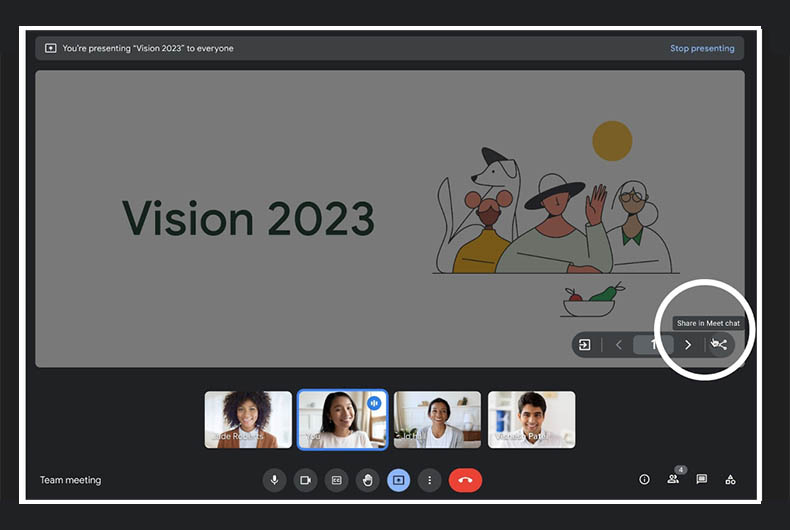Open the exit slideshow icon in slide controls
The width and height of the screenshot is (790, 530).
tap(585, 345)
